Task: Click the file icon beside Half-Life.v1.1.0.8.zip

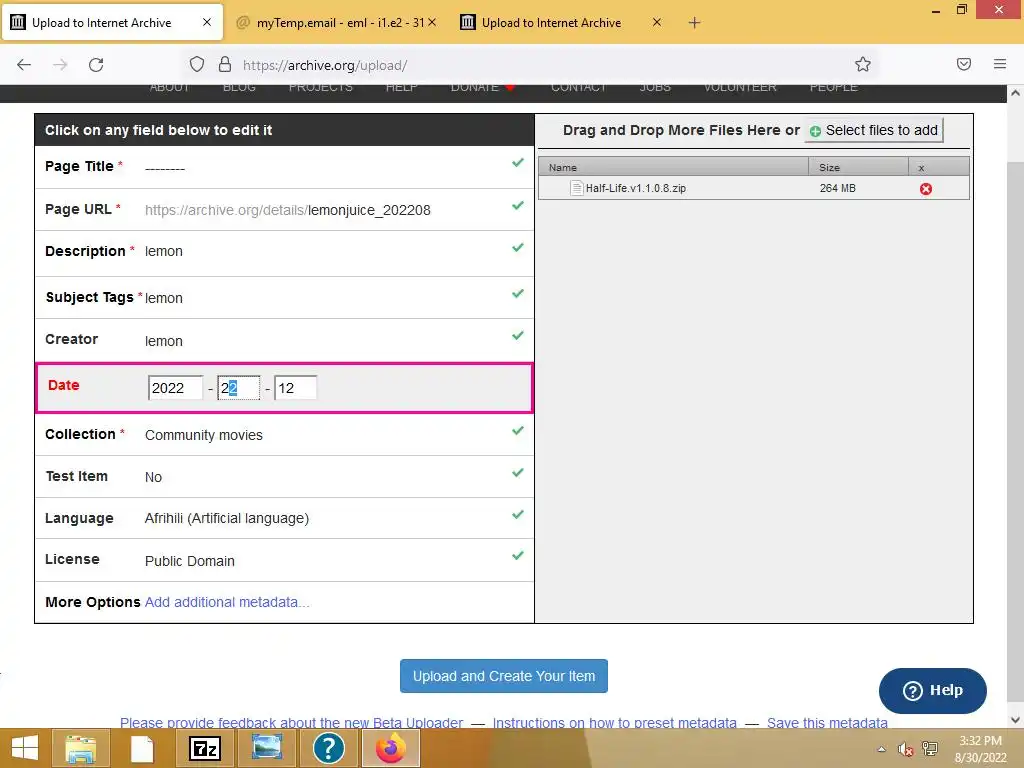Action: pos(577,188)
